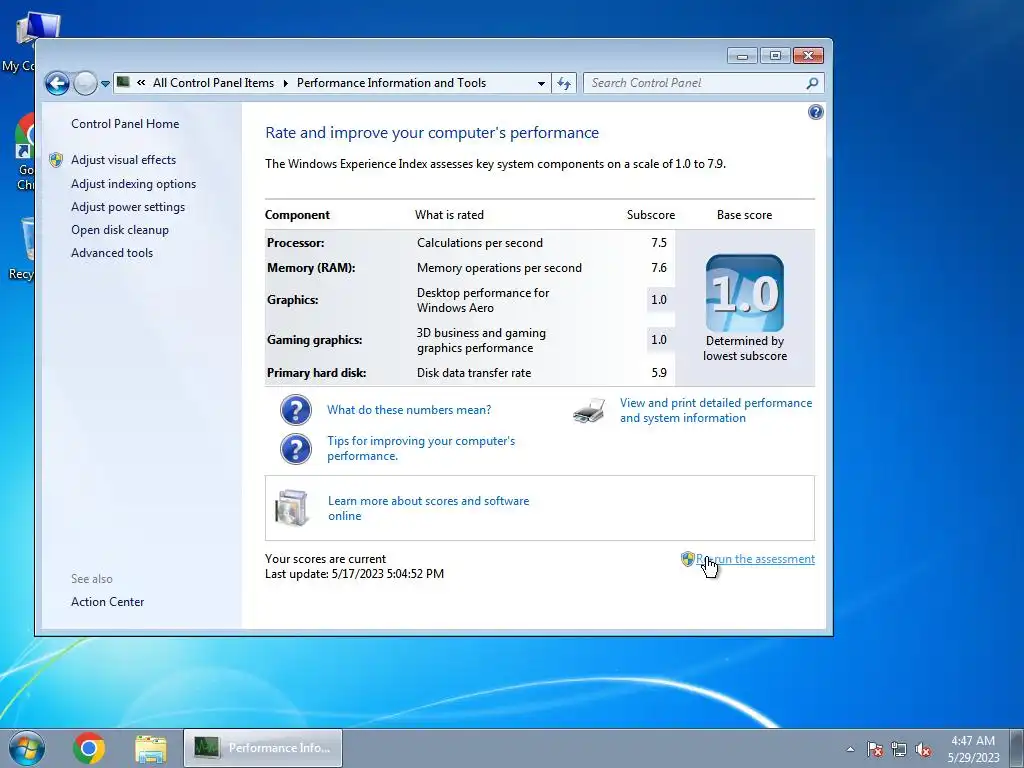Open Action Center link
The width and height of the screenshot is (1024, 768).
tap(108, 601)
